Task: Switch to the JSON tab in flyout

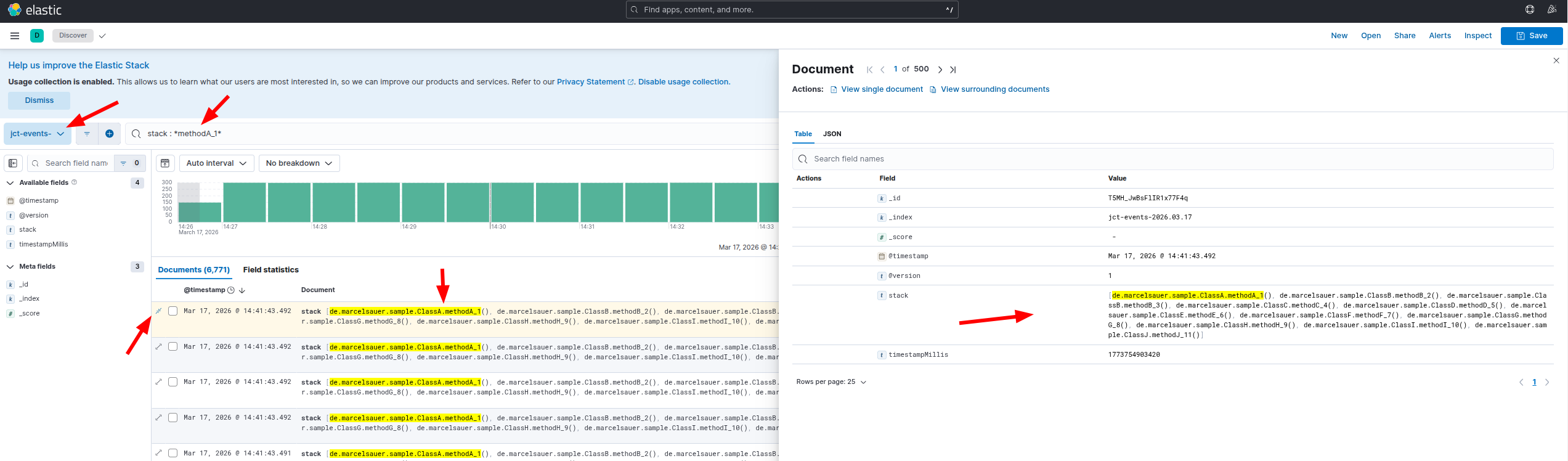Action: [x=832, y=134]
